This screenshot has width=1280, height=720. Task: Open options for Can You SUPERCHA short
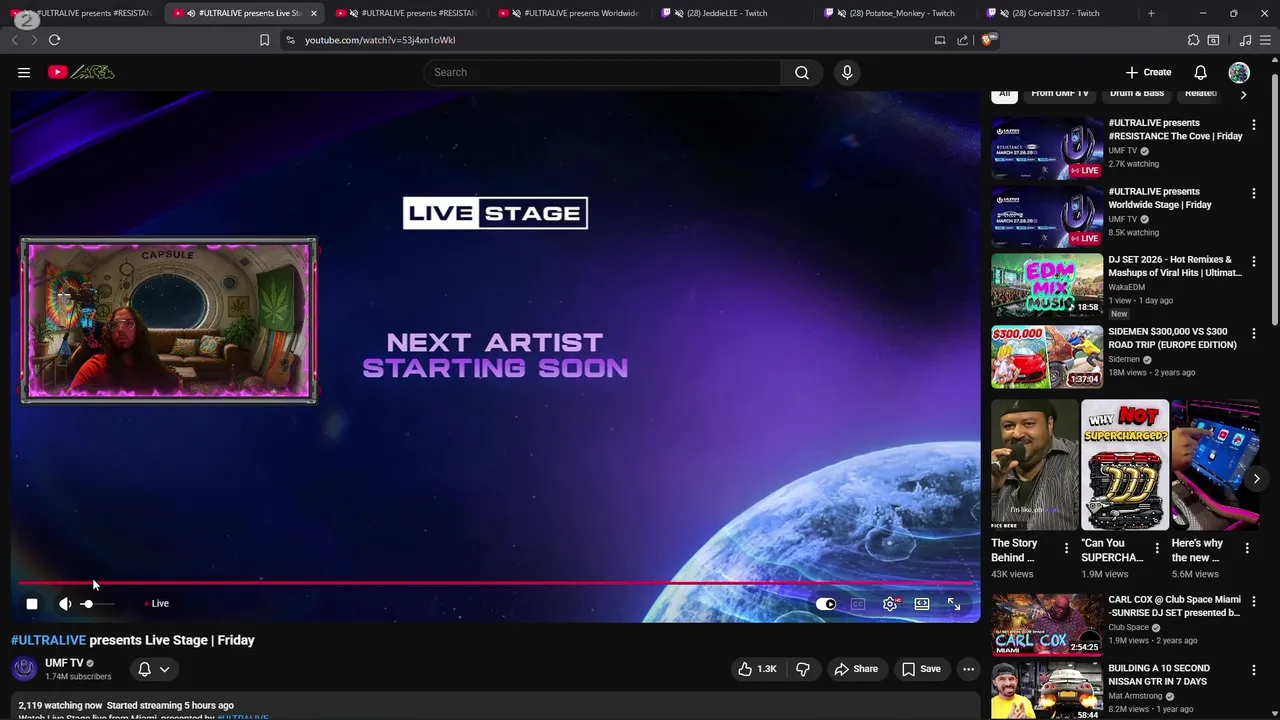[1157, 548]
